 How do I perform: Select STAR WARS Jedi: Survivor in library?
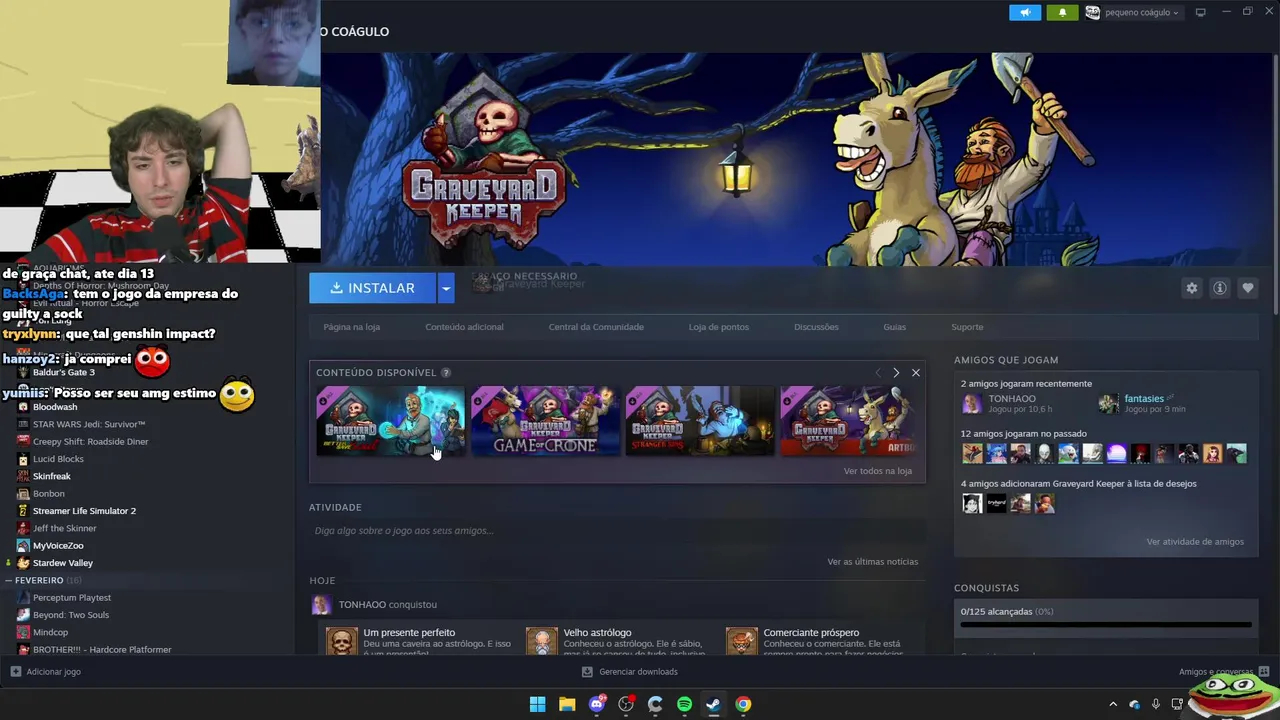pyautogui.click(x=89, y=424)
